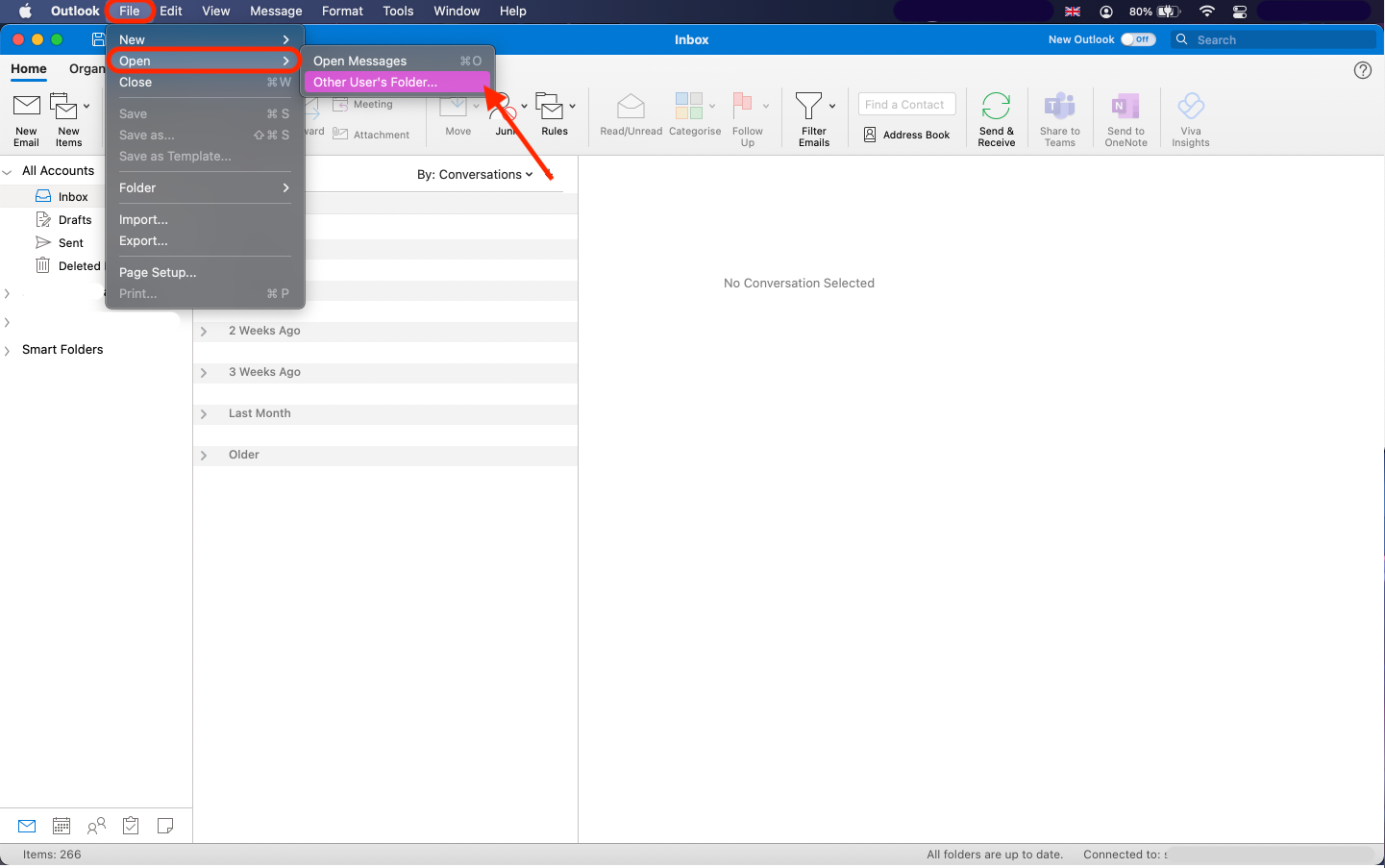Click the Search field in title bar
Image resolution: width=1385 pixels, height=868 pixels.
[1273, 39]
